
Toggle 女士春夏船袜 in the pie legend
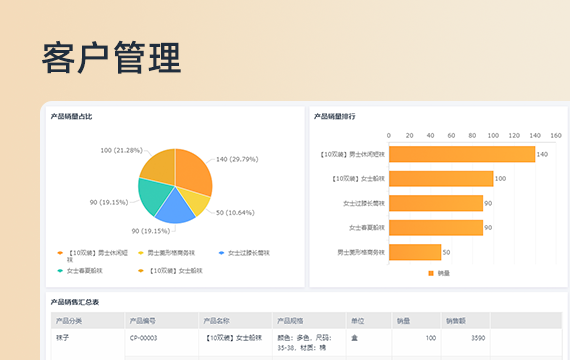(80, 271)
